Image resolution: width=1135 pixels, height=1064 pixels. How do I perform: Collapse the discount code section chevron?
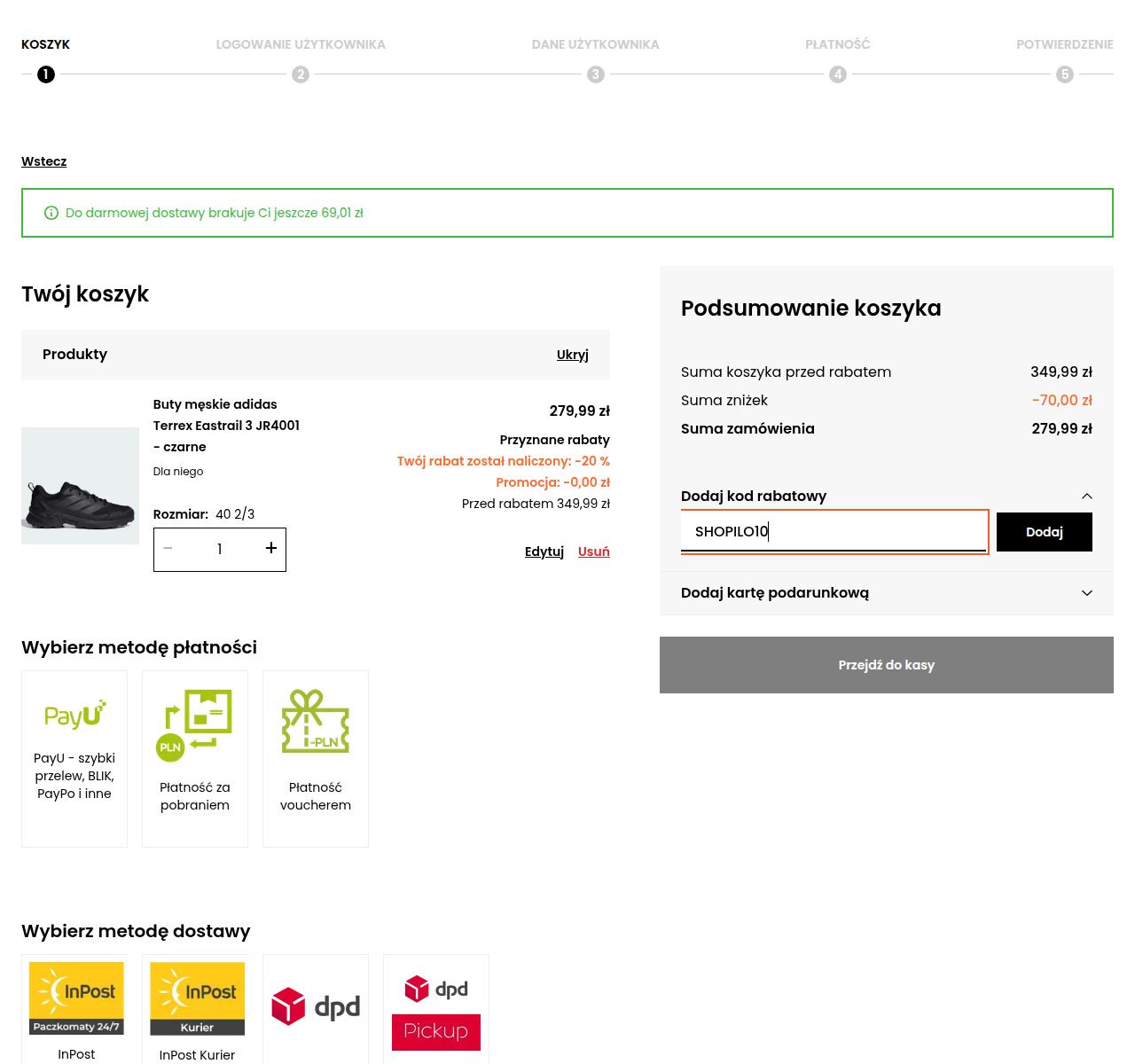click(1087, 497)
